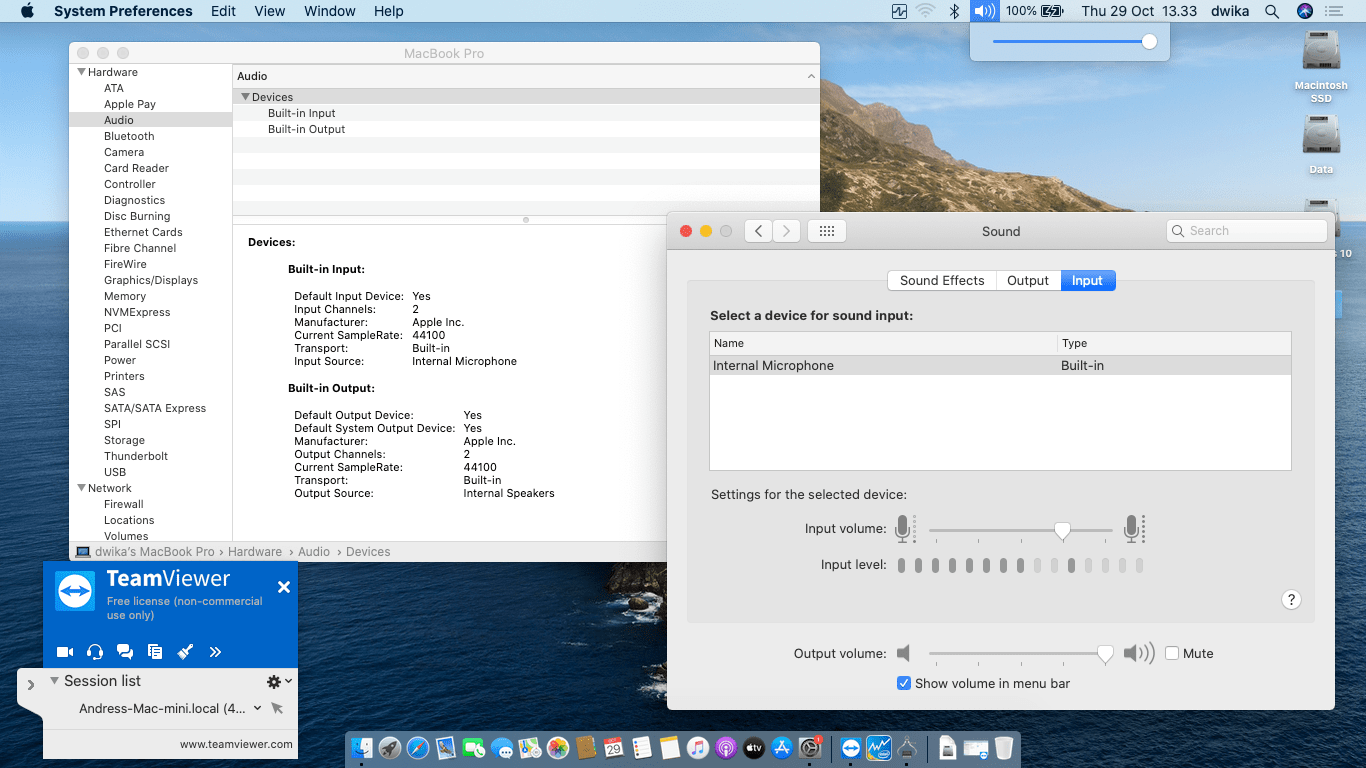Viewport: 1366px width, 768px height.
Task: Start TeamViewer video call with camera icon
Action: (65, 652)
